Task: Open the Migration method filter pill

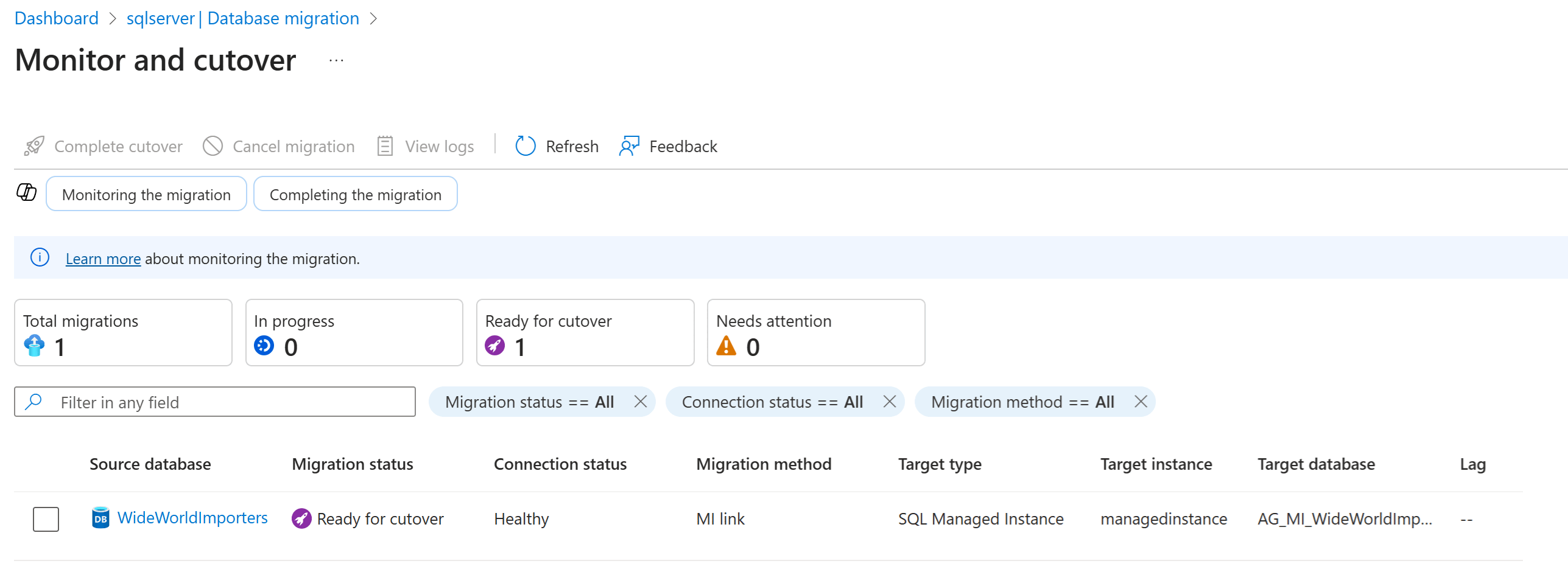Action: click(1022, 402)
